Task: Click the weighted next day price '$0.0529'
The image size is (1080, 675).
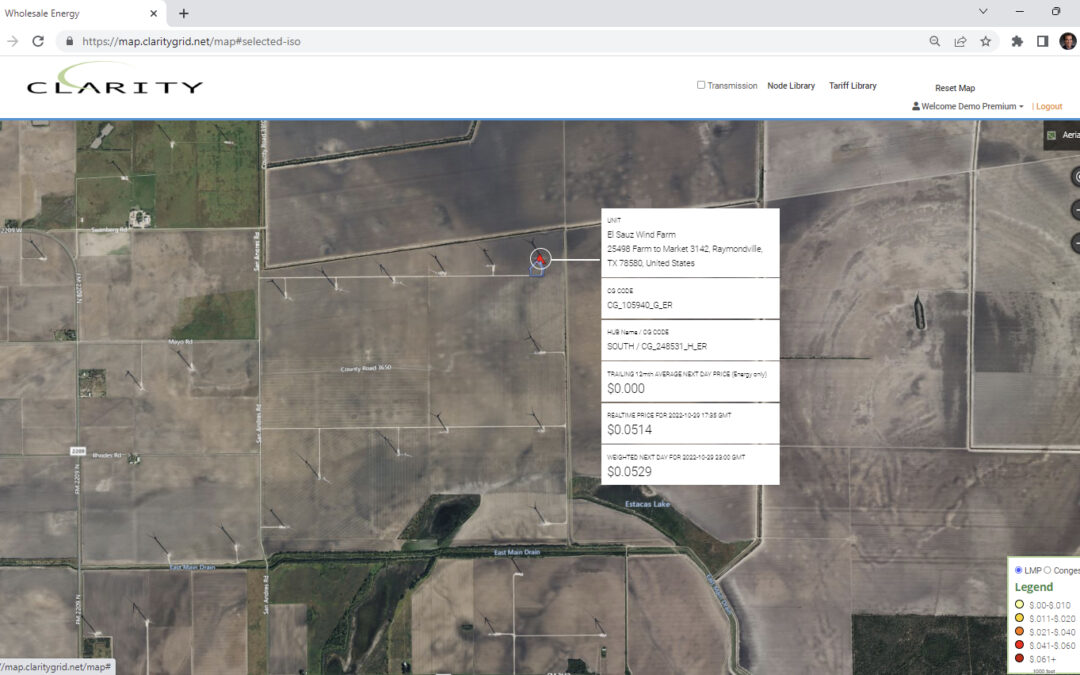Action: point(630,472)
